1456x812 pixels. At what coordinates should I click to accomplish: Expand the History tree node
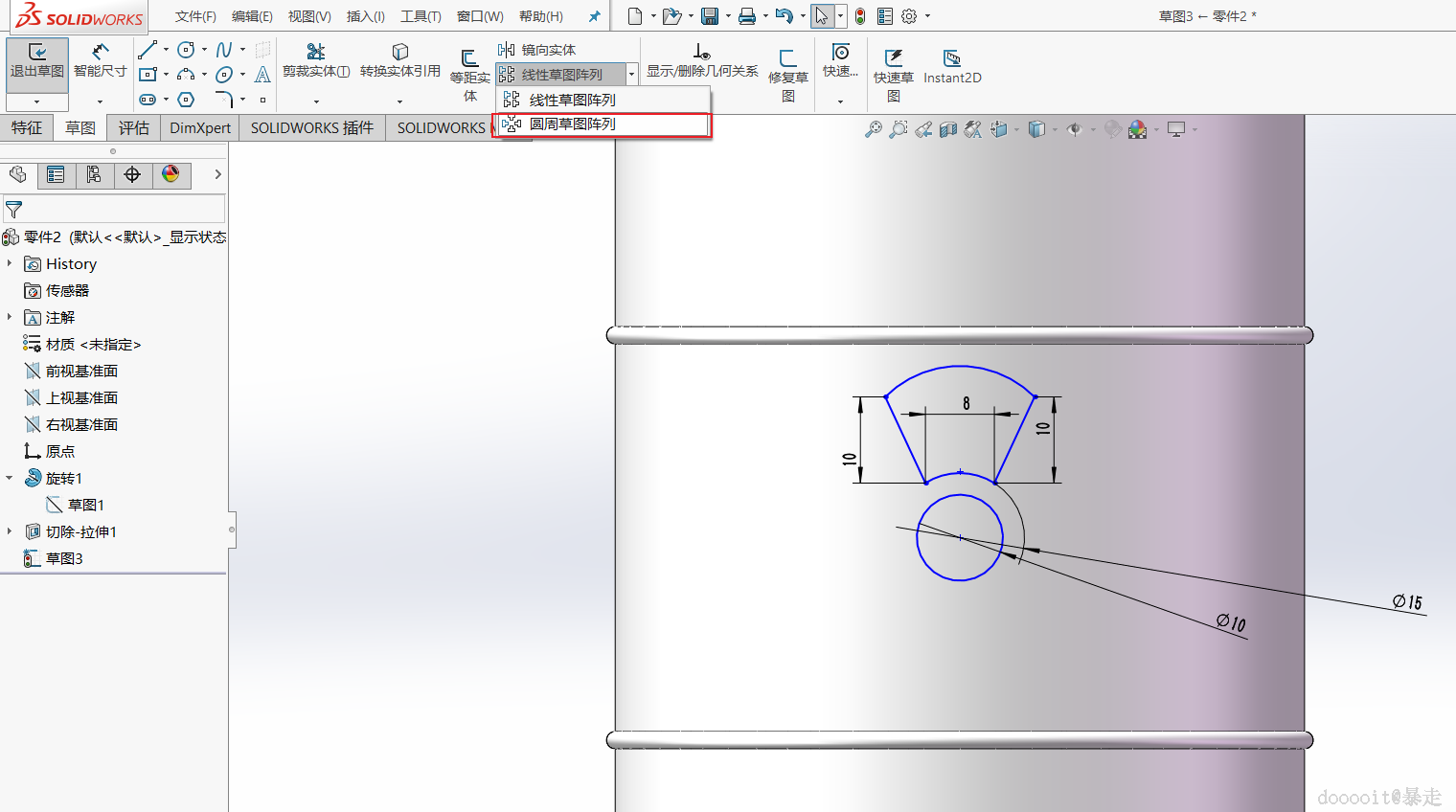click(10, 263)
